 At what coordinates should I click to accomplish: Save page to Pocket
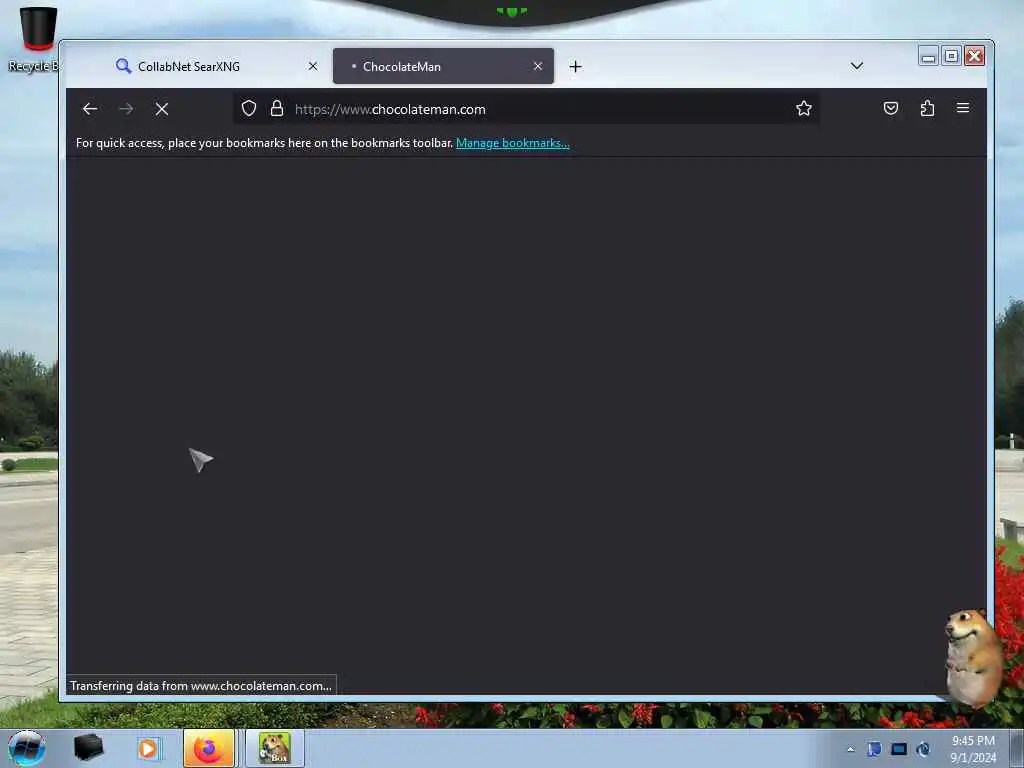coord(891,108)
